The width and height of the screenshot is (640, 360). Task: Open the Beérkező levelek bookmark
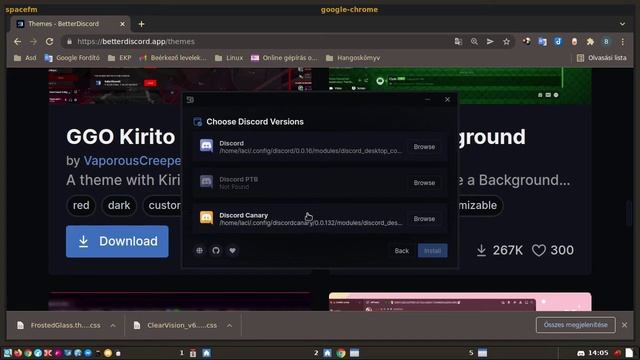point(173,58)
